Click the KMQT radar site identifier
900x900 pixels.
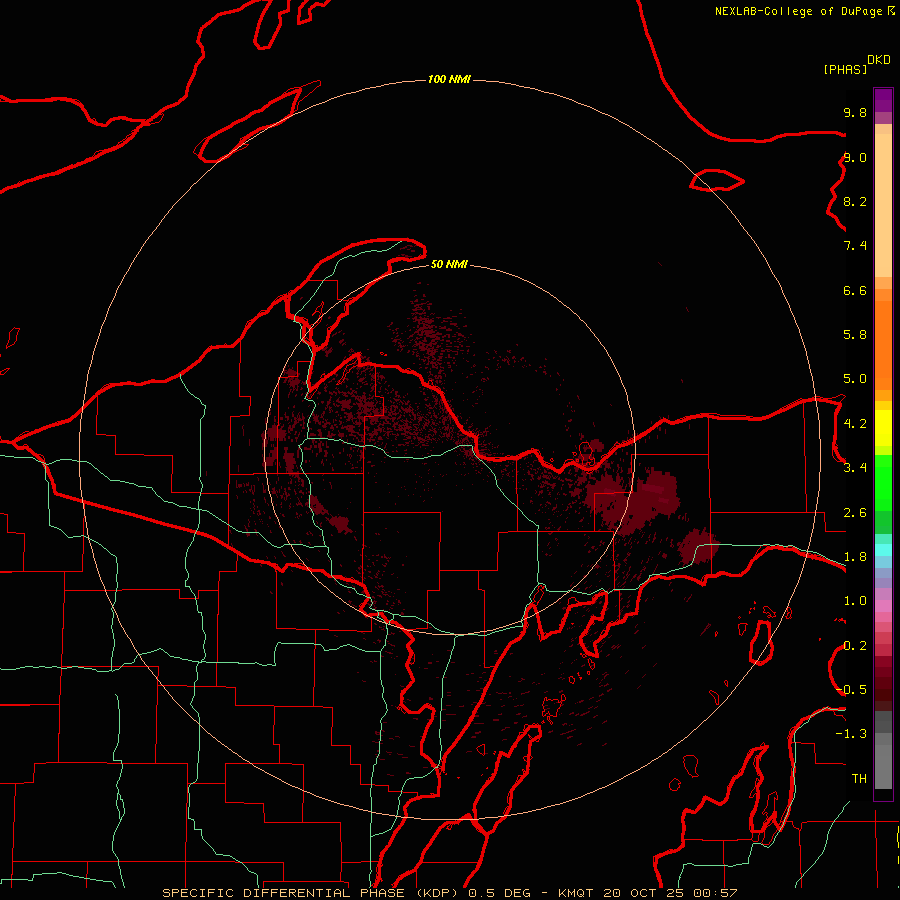coord(575,893)
